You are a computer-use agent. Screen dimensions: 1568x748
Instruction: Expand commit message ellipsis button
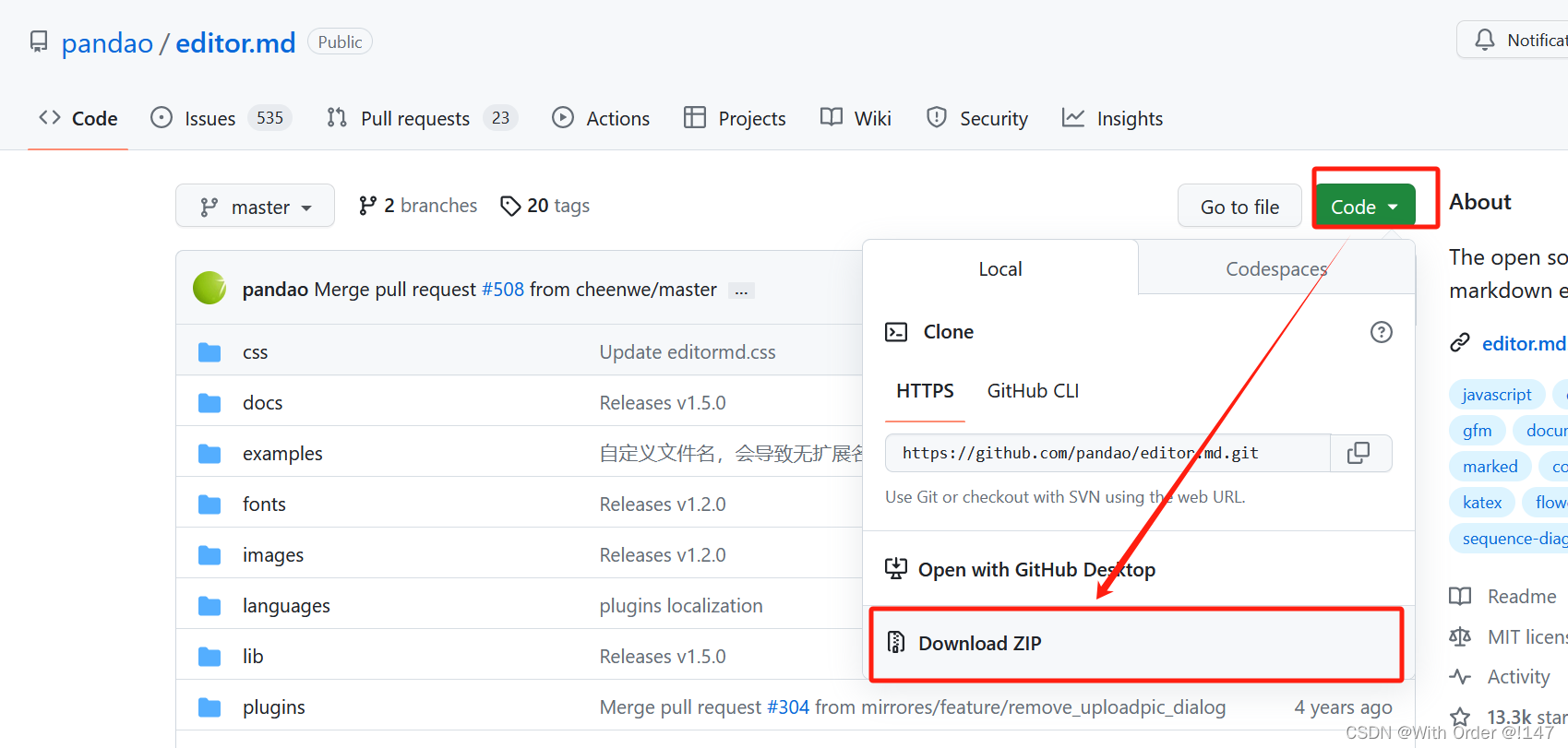click(741, 291)
